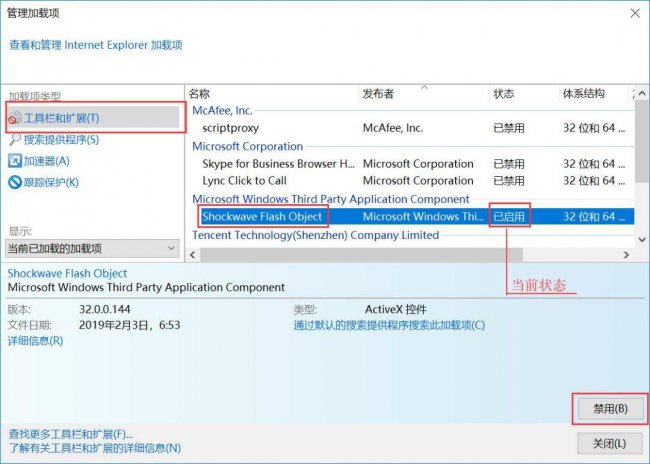Click 通过默认的搜索提供程序搜索此加载项(C) link
Viewport: 650px width, 464px height.
(x=389, y=325)
